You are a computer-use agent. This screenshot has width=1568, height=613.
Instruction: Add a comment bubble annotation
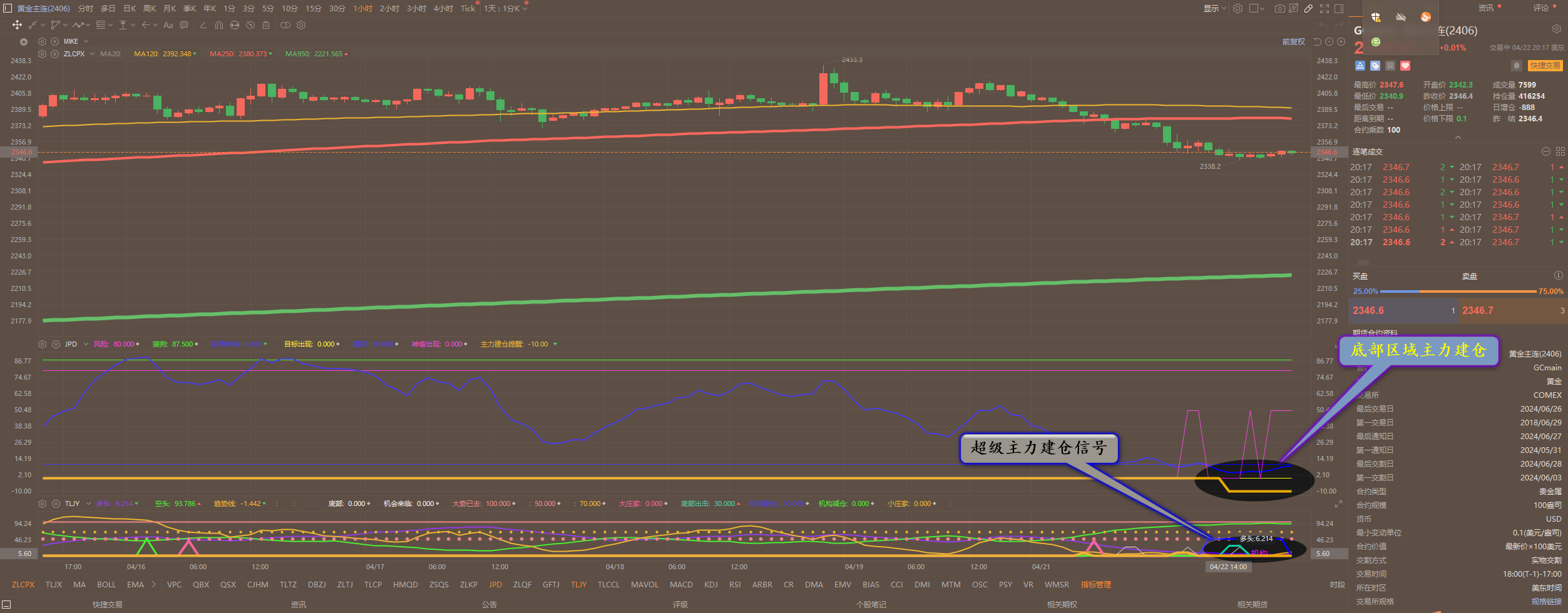(x=184, y=25)
